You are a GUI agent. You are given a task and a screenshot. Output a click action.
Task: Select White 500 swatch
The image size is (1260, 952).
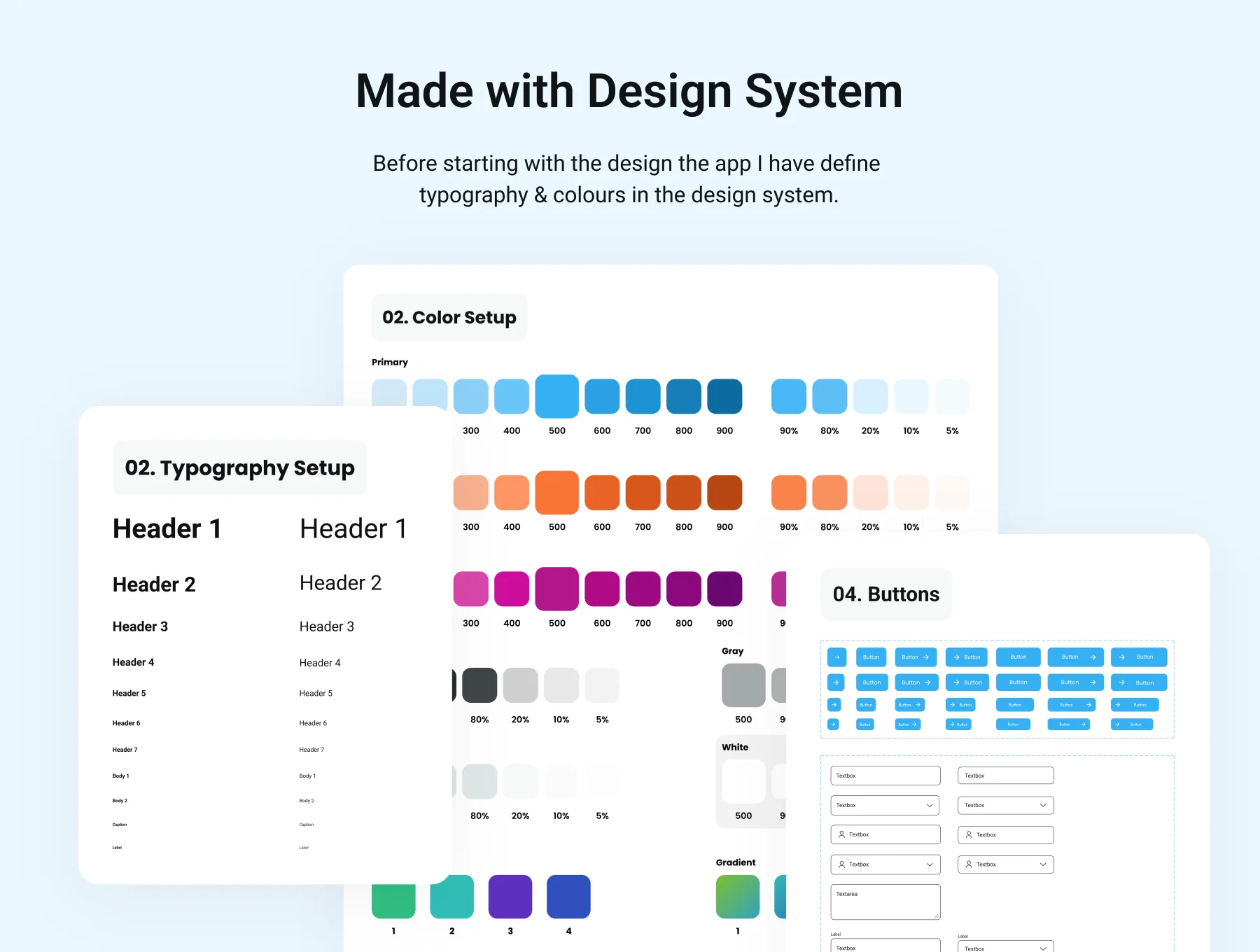coord(743,781)
